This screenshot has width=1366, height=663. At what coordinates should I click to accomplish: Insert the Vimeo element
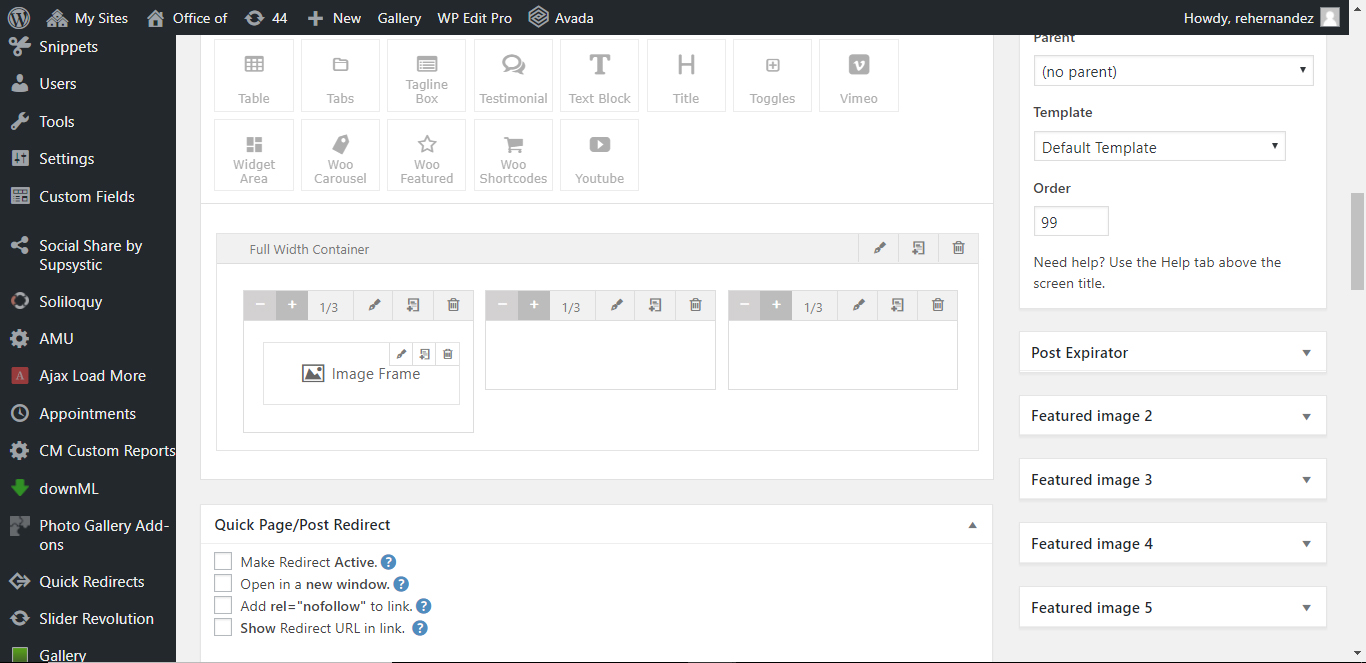click(x=859, y=75)
